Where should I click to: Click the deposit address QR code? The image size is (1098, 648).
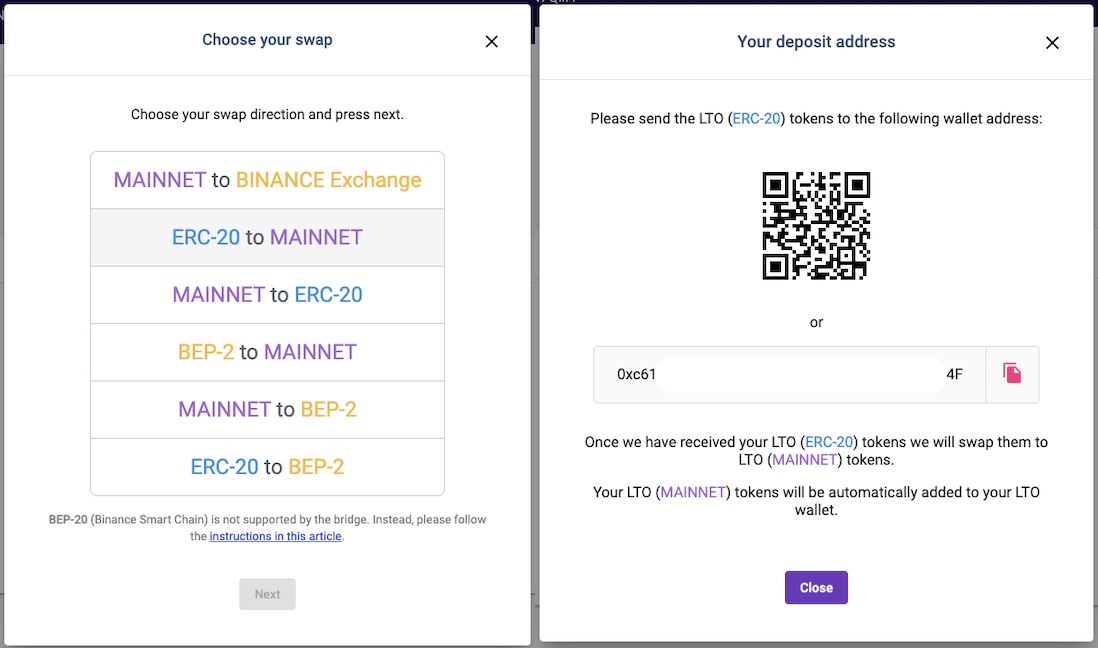click(x=816, y=226)
